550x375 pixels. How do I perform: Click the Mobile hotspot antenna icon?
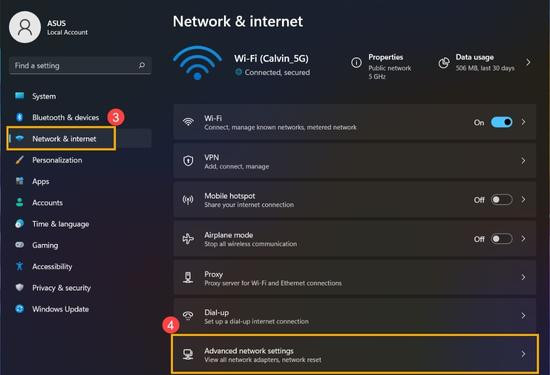pos(188,200)
